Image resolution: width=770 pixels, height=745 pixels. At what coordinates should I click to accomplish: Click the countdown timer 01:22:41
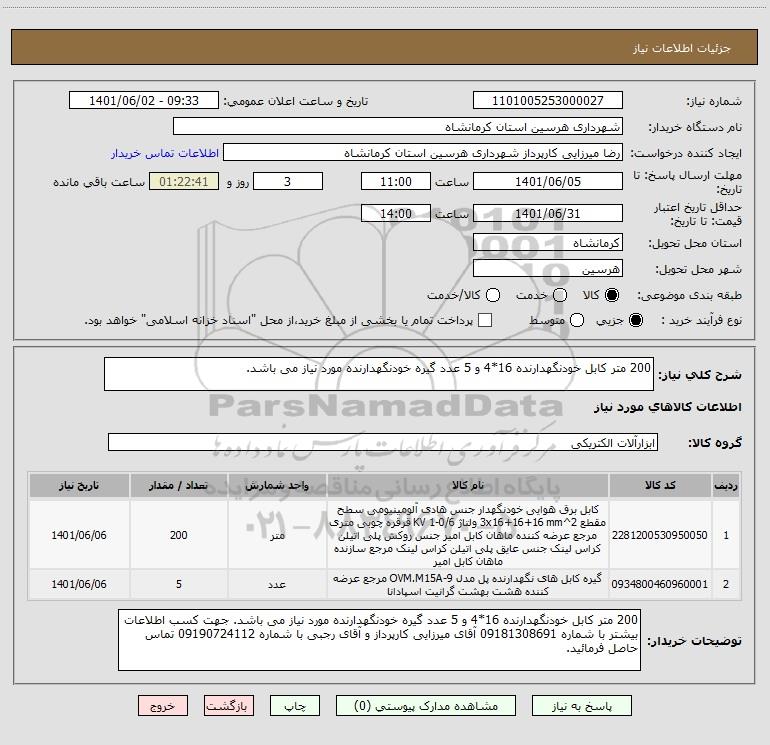pos(184,181)
